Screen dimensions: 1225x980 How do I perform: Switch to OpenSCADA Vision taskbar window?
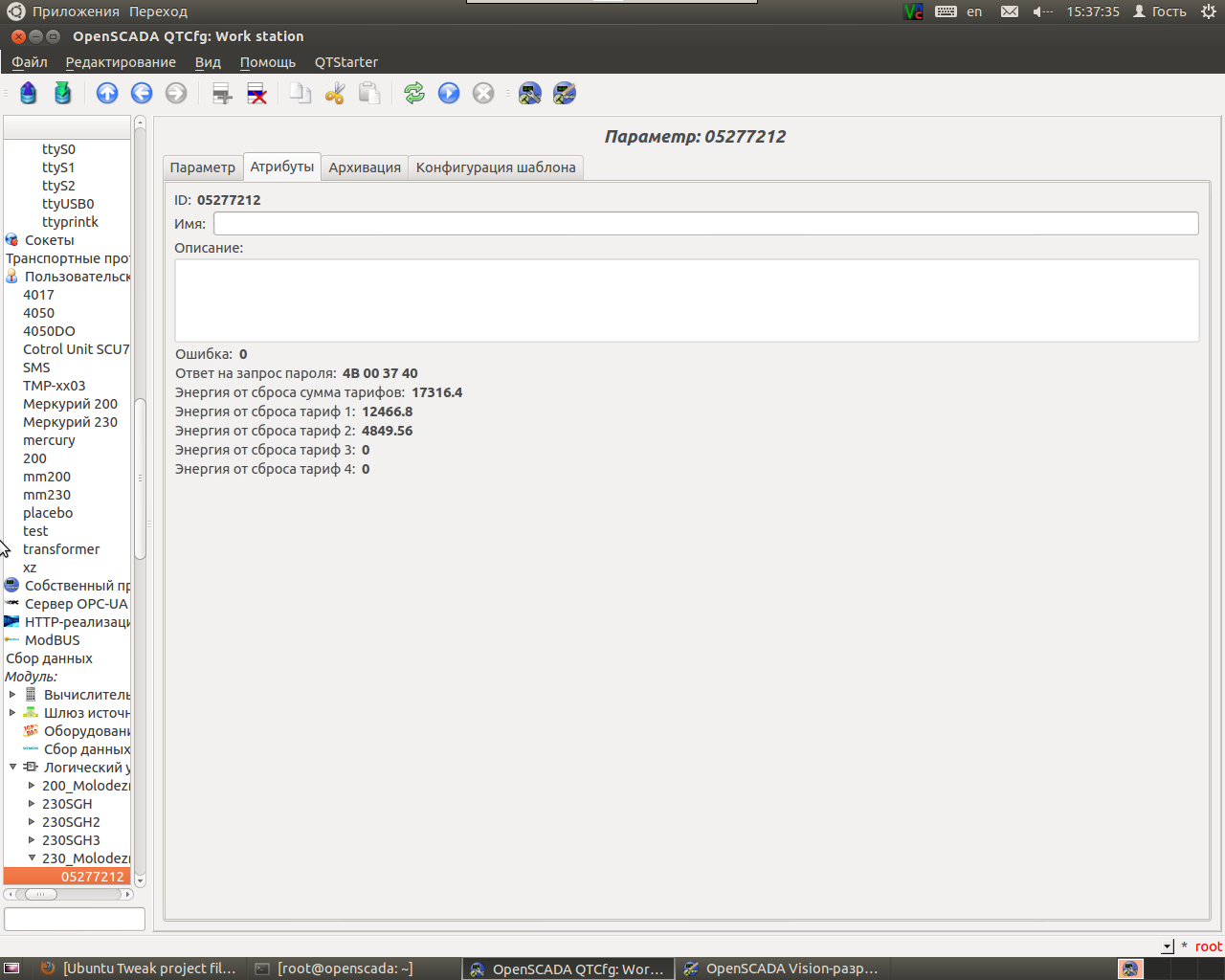pyautogui.click(x=781, y=969)
